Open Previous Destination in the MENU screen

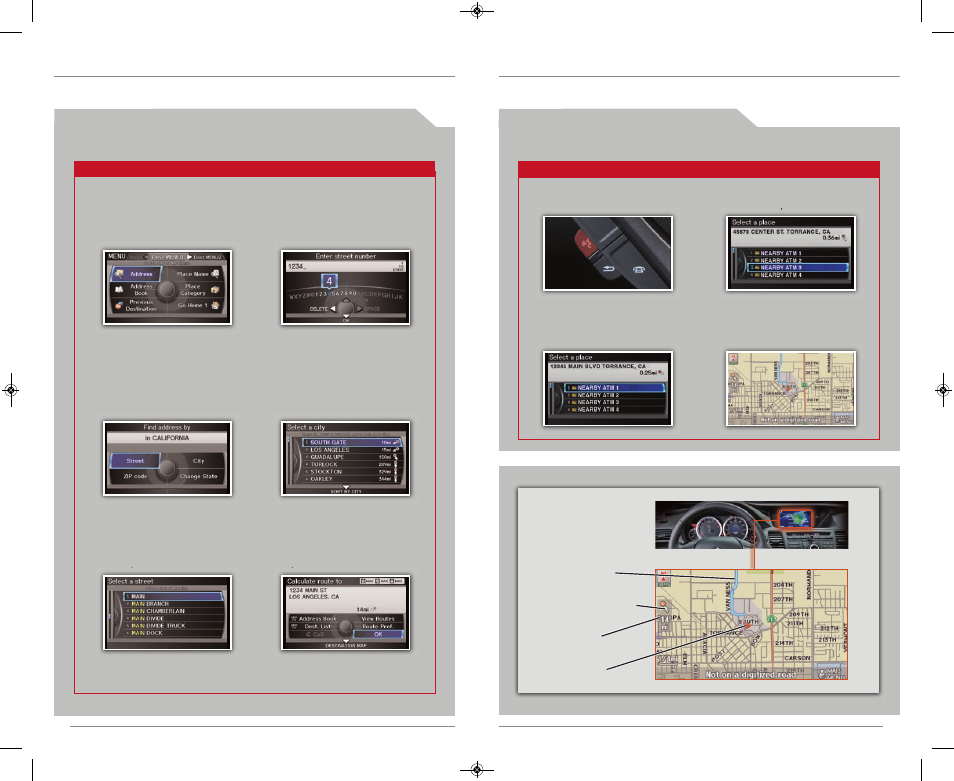click(x=141, y=305)
